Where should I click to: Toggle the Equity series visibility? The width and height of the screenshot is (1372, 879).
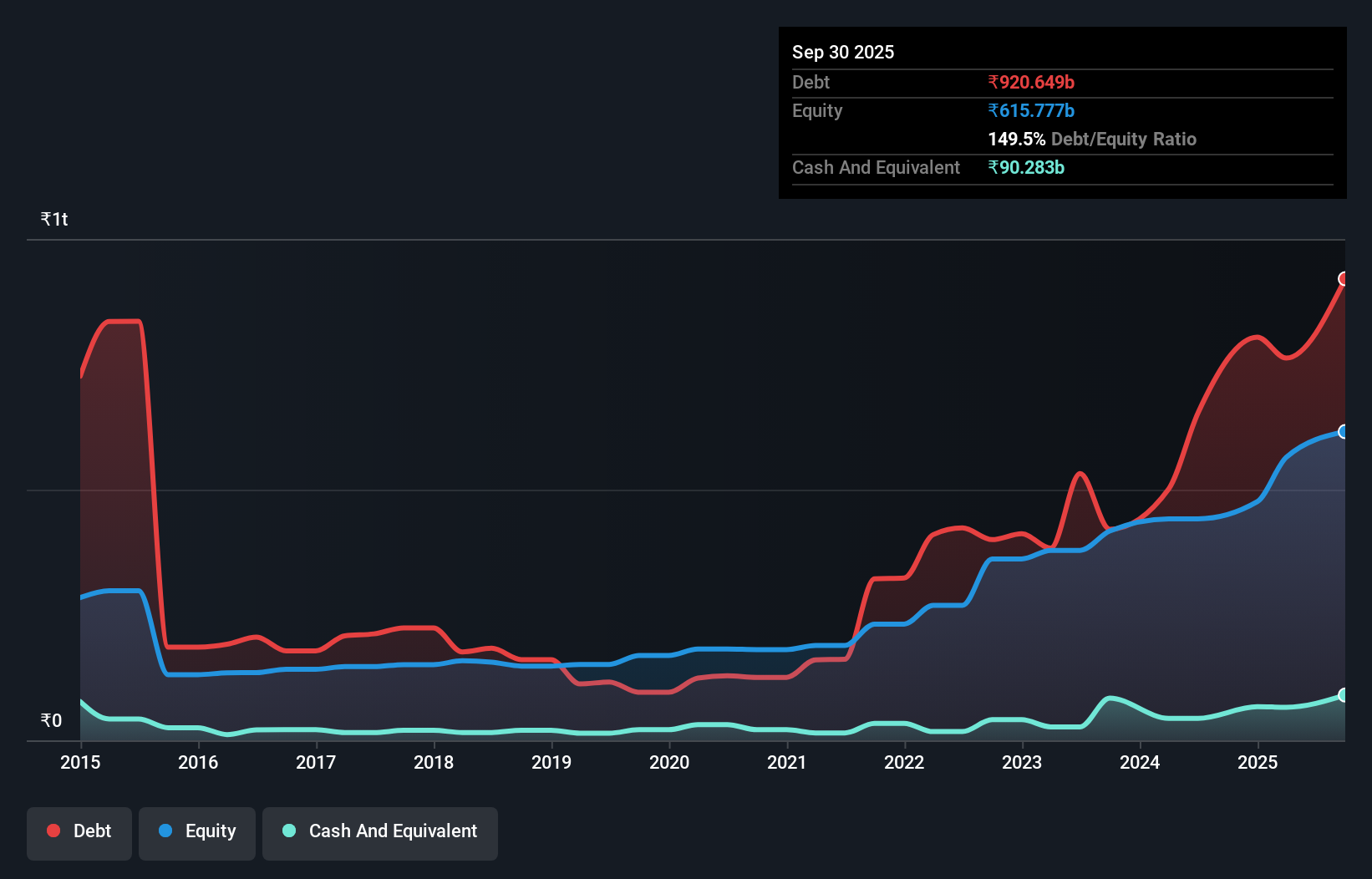tap(196, 831)
